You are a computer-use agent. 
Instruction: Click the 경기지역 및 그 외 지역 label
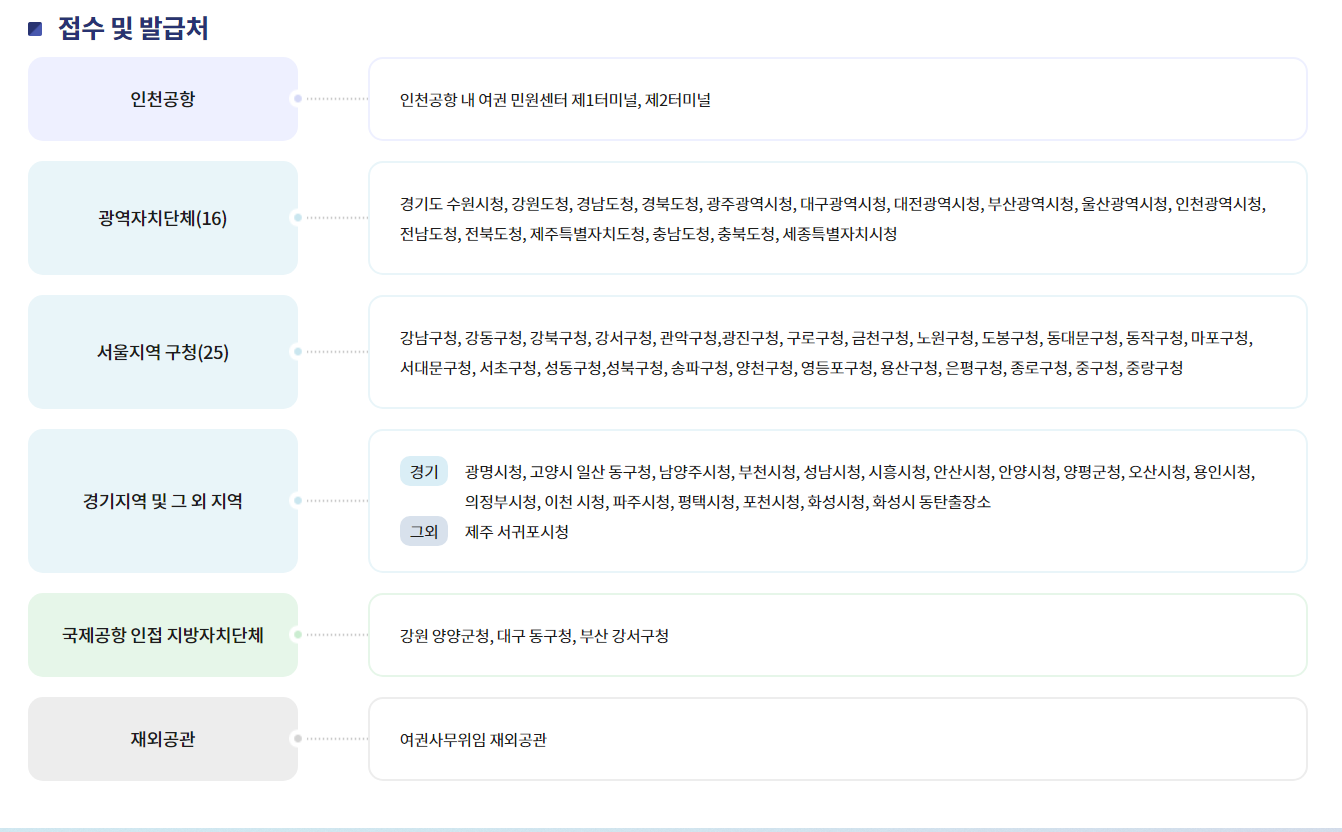163,500
